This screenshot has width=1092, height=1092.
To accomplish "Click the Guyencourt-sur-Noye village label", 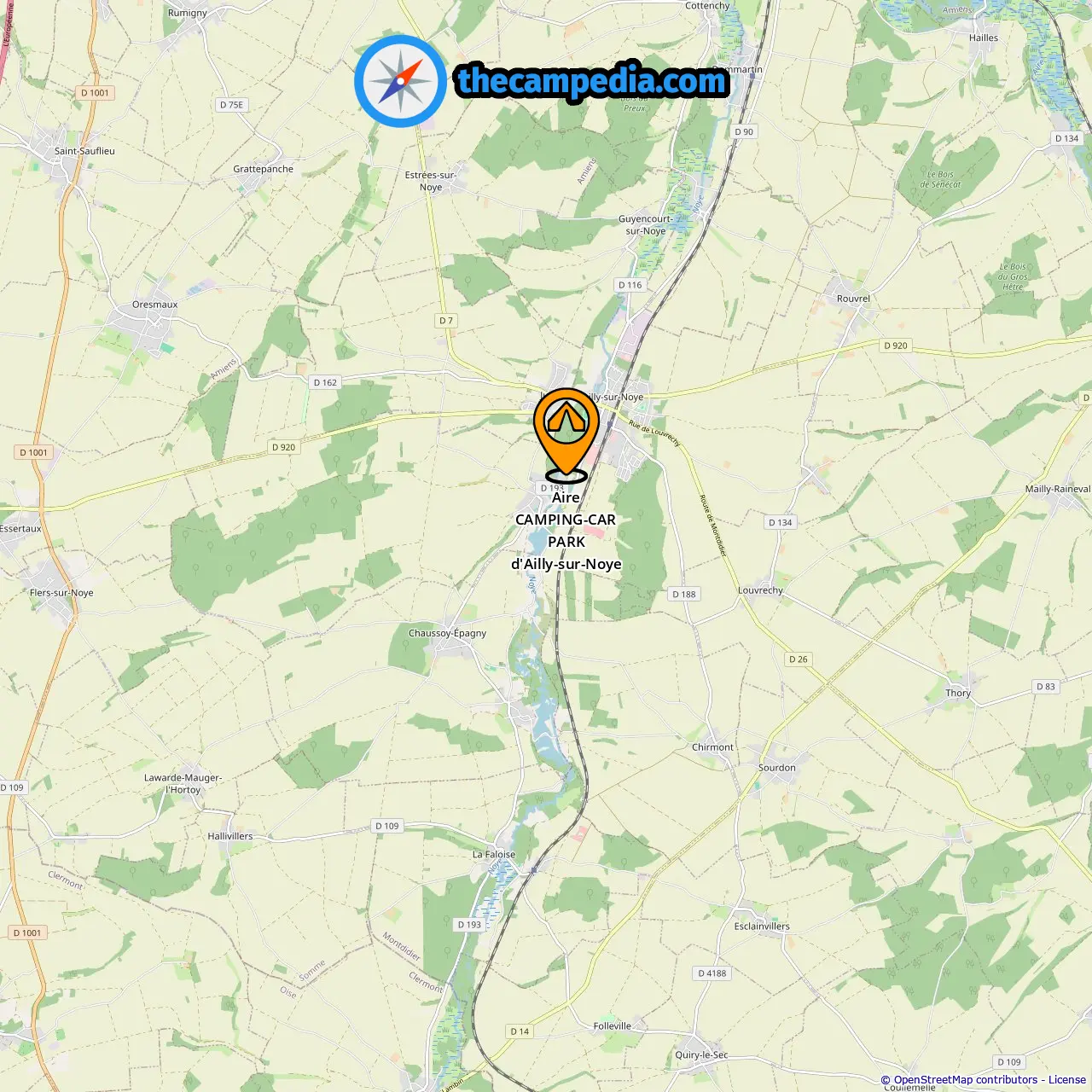I will coord(645,225).
